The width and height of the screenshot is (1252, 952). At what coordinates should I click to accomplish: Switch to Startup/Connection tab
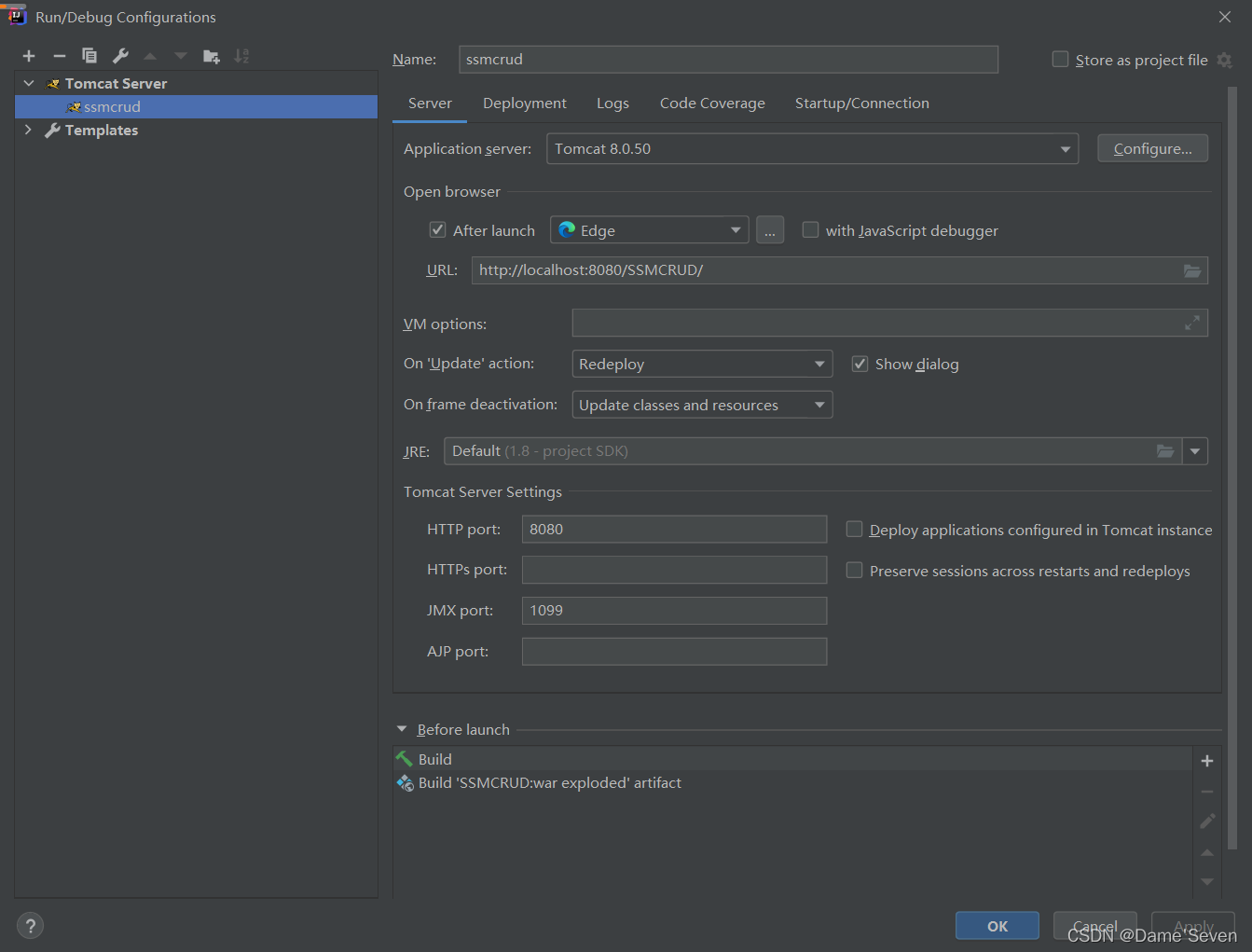click(x=862, y=103)
